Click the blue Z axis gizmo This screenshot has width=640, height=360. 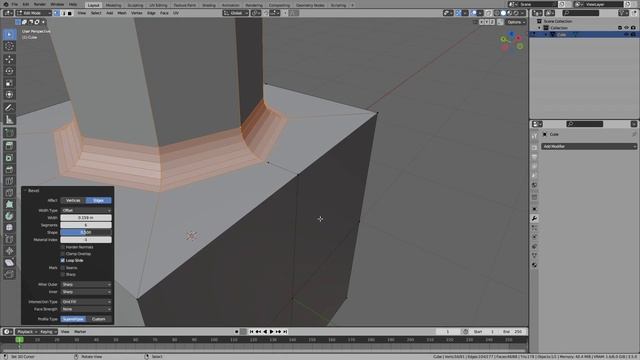pyautogui.click(x=511, y=34)
